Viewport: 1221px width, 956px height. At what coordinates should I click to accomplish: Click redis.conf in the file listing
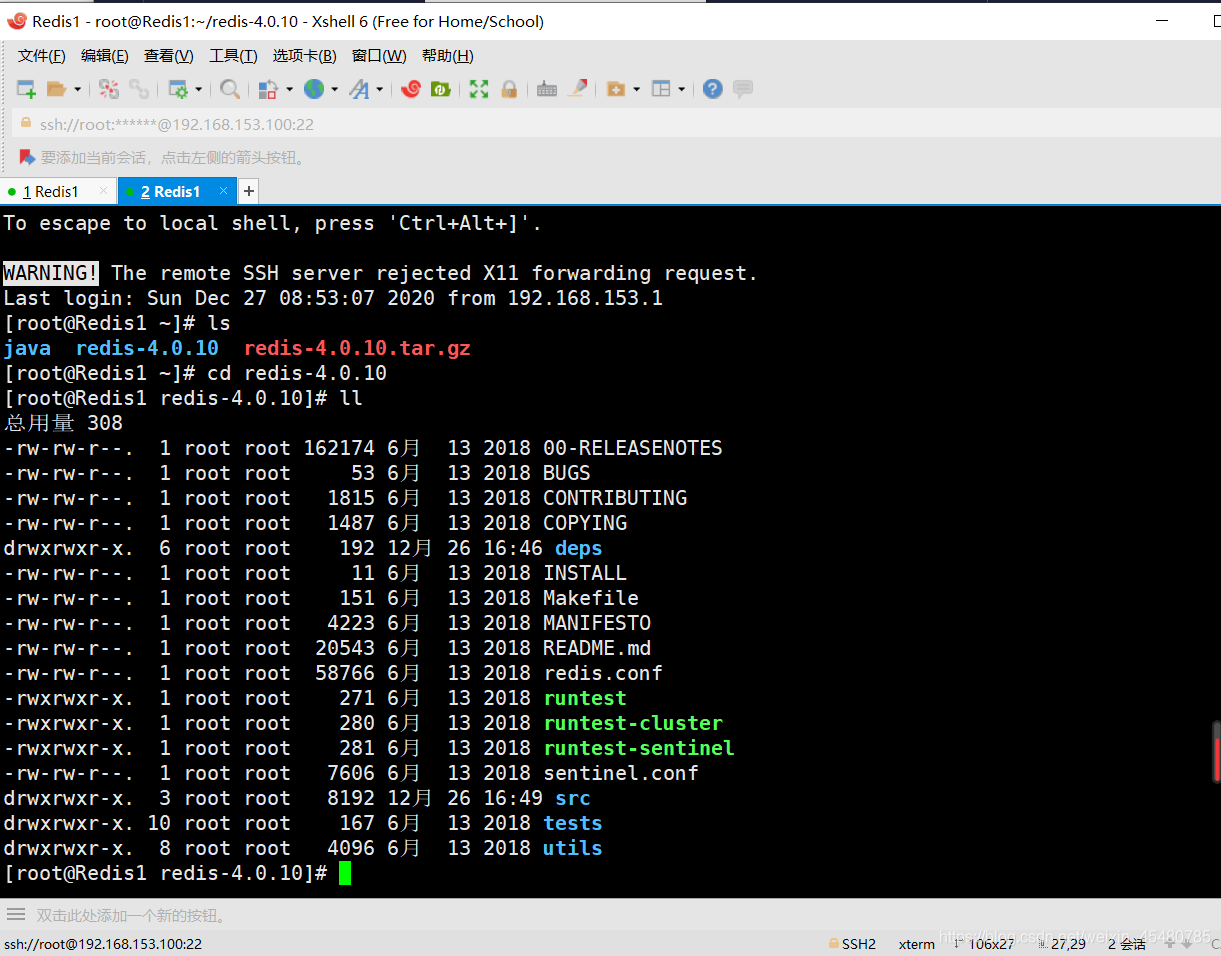[603, 673]
